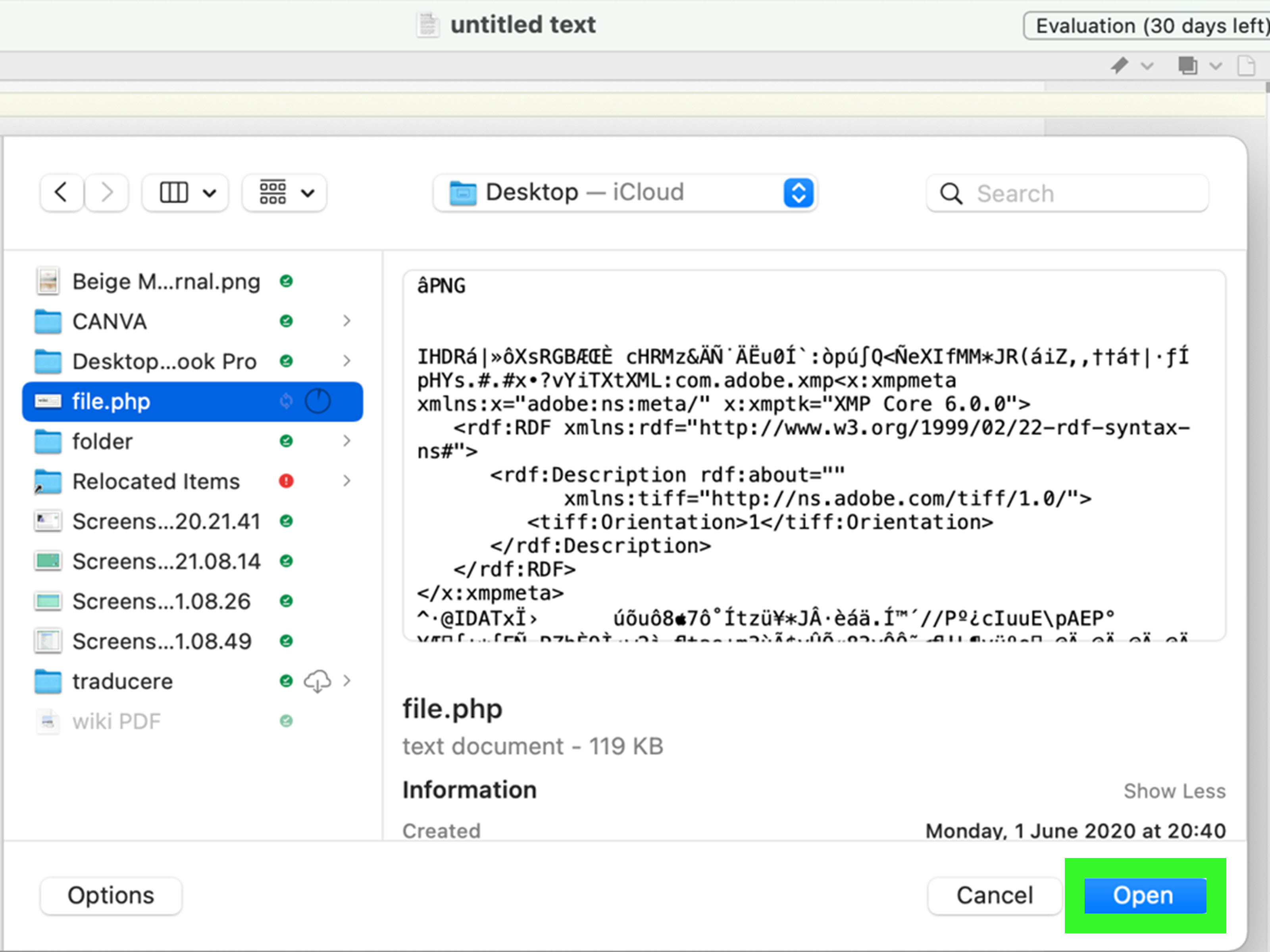Click the sync progress icon on file.php

[x=317, y=401]
